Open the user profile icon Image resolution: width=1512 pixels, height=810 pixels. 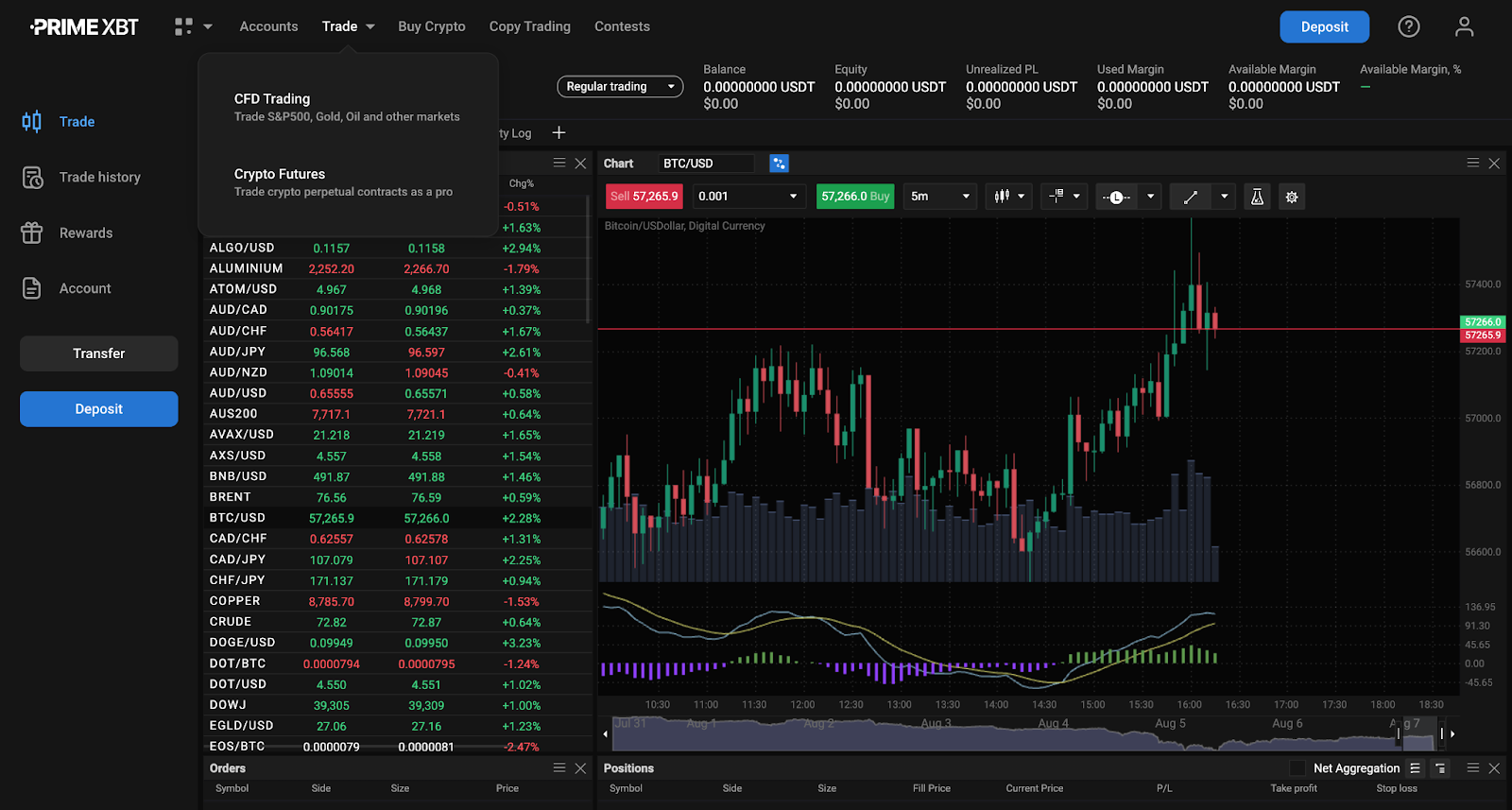[x=1464, y=26]
